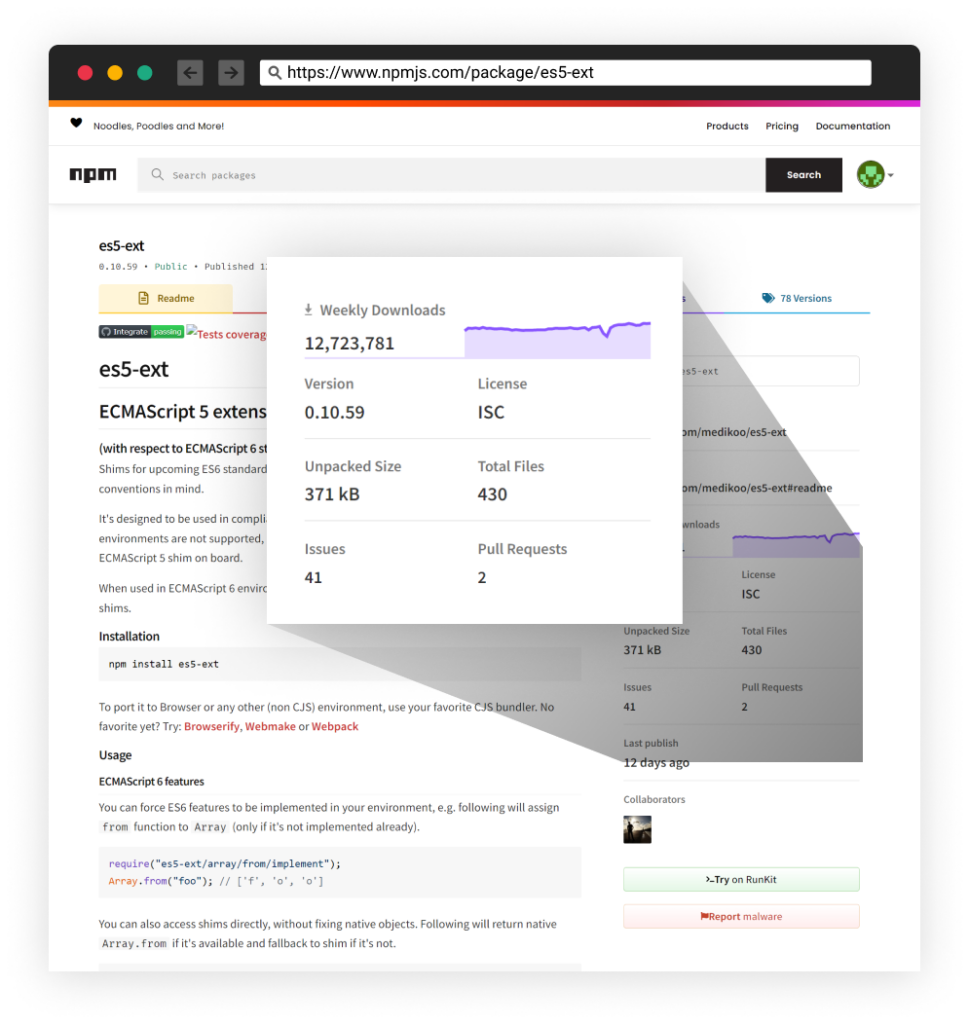This screenshot has width=969, height=1024.
Task: Click the 'npm install es5-ext' code block
Action: tap(340, 664)
